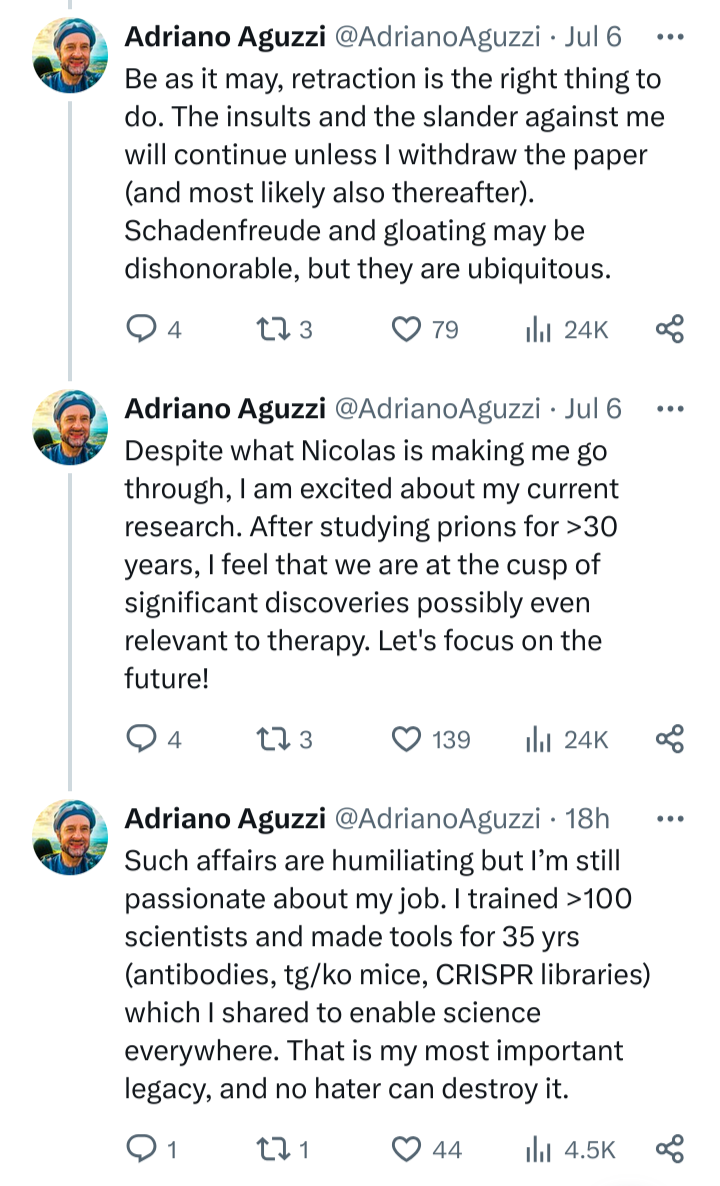
Task: Repost the tweet about retraction
Action: tap(271, 329)
